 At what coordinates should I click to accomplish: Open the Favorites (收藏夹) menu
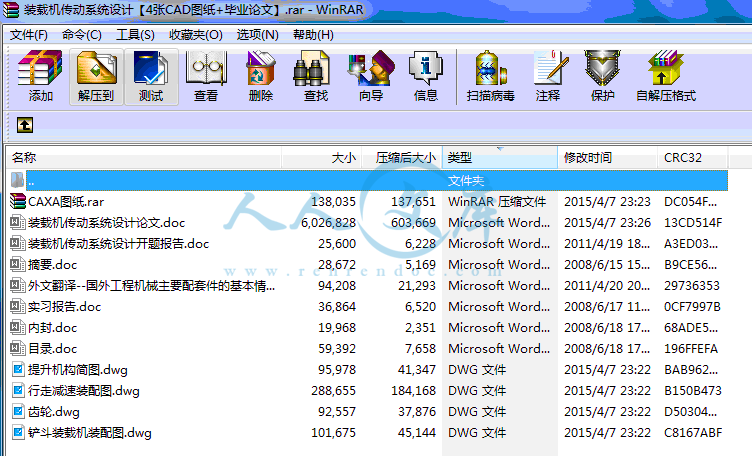pyautogui.click(x=196, y=35)
